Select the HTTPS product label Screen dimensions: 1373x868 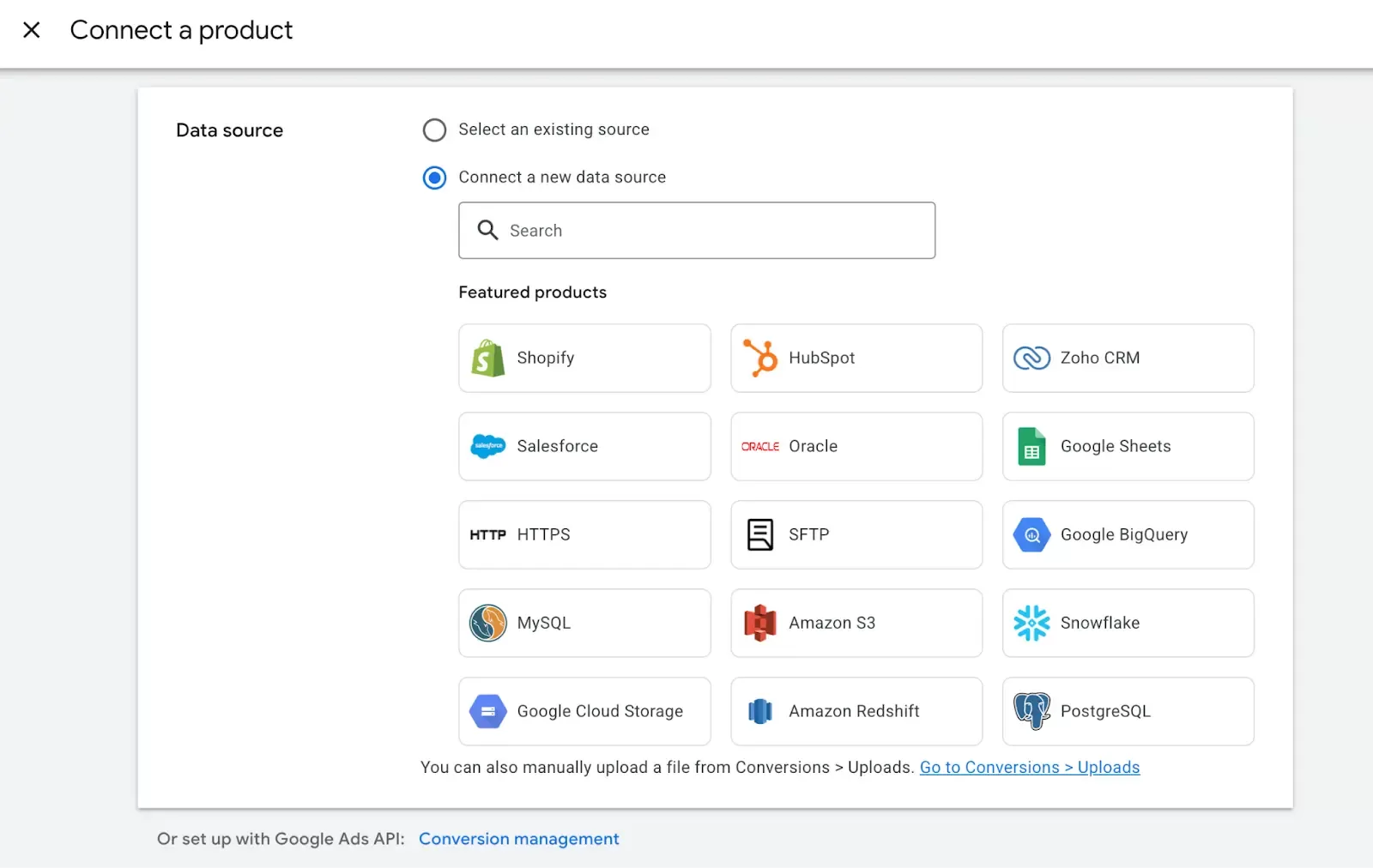click(544, 534)
